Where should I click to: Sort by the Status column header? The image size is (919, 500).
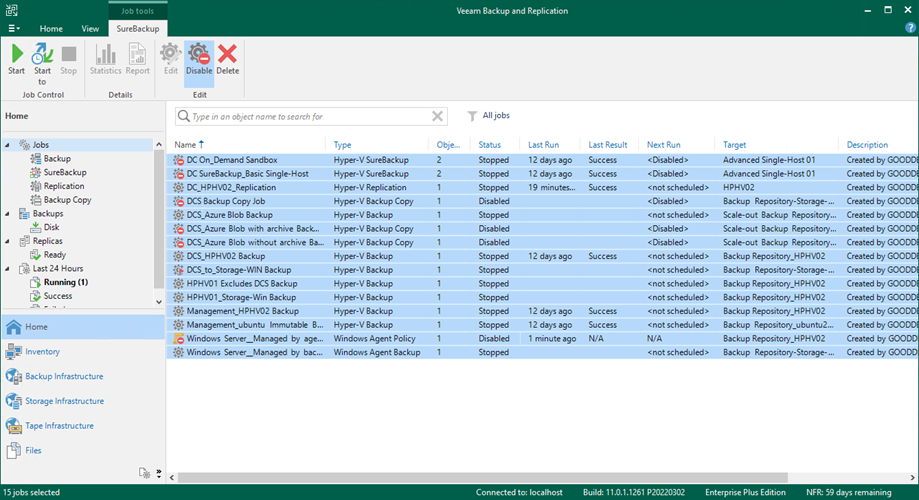(489, 145)
